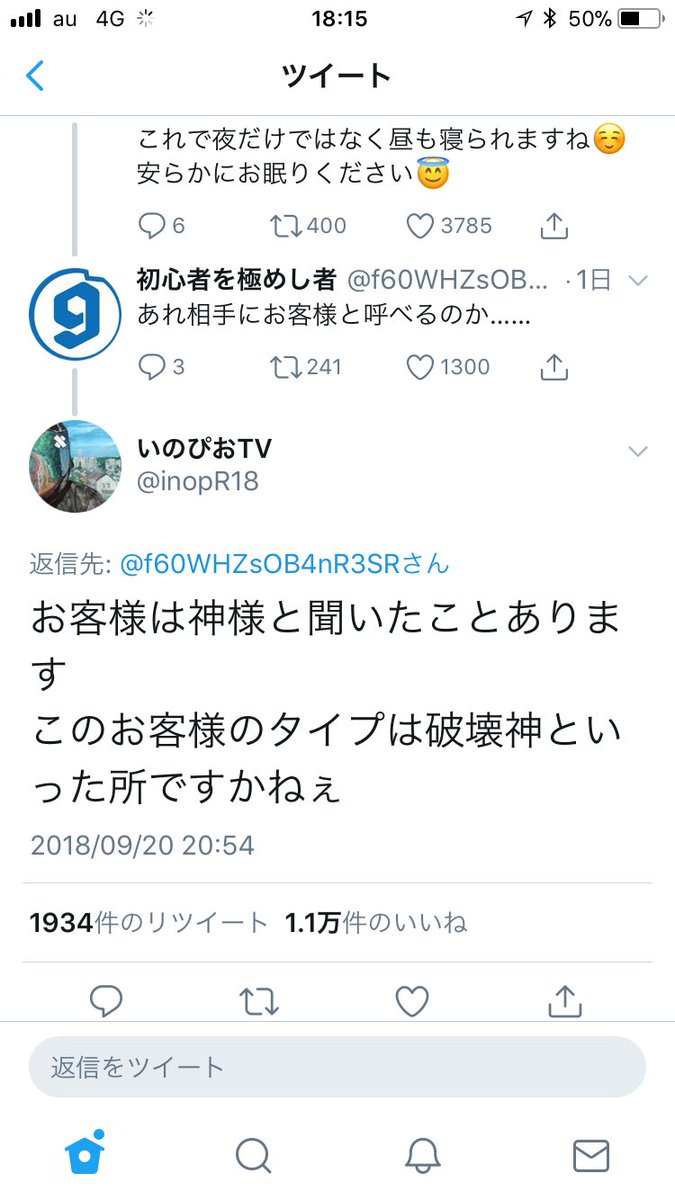Like the tweet with 3785 likes
Viewport: 675px width, 1200px height.
pos(420,226)
